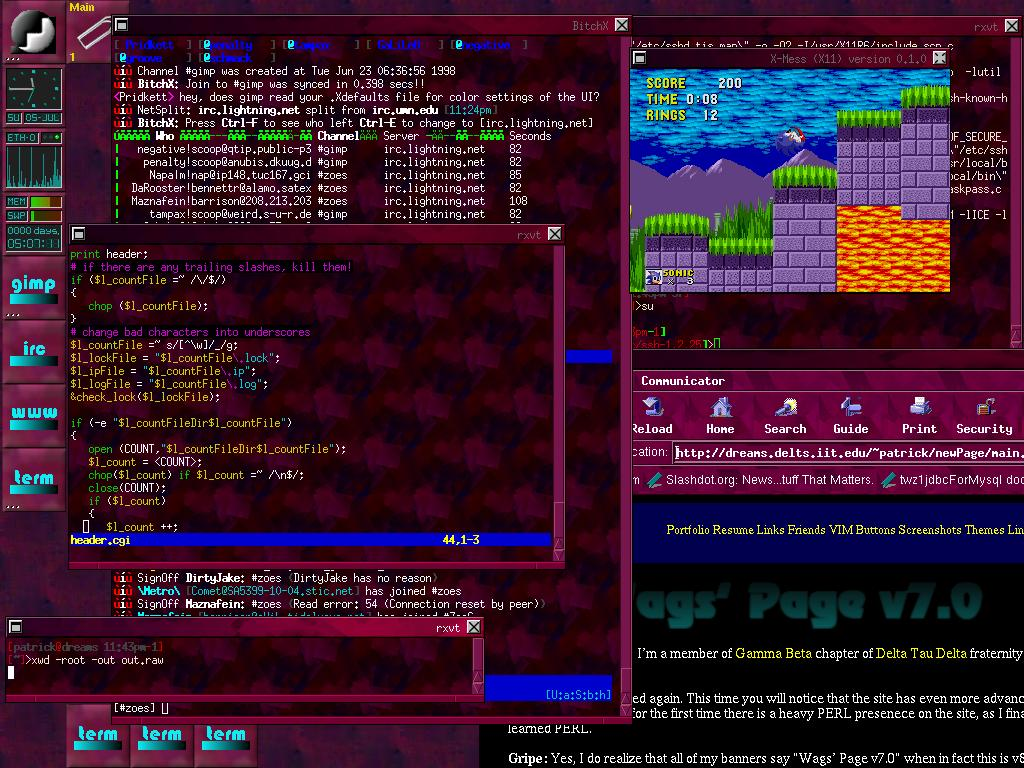This screenshot has height=768, width=1024.
Task: Click the &check_lock($l_lockFile) line
Action: tap(145, 397)
